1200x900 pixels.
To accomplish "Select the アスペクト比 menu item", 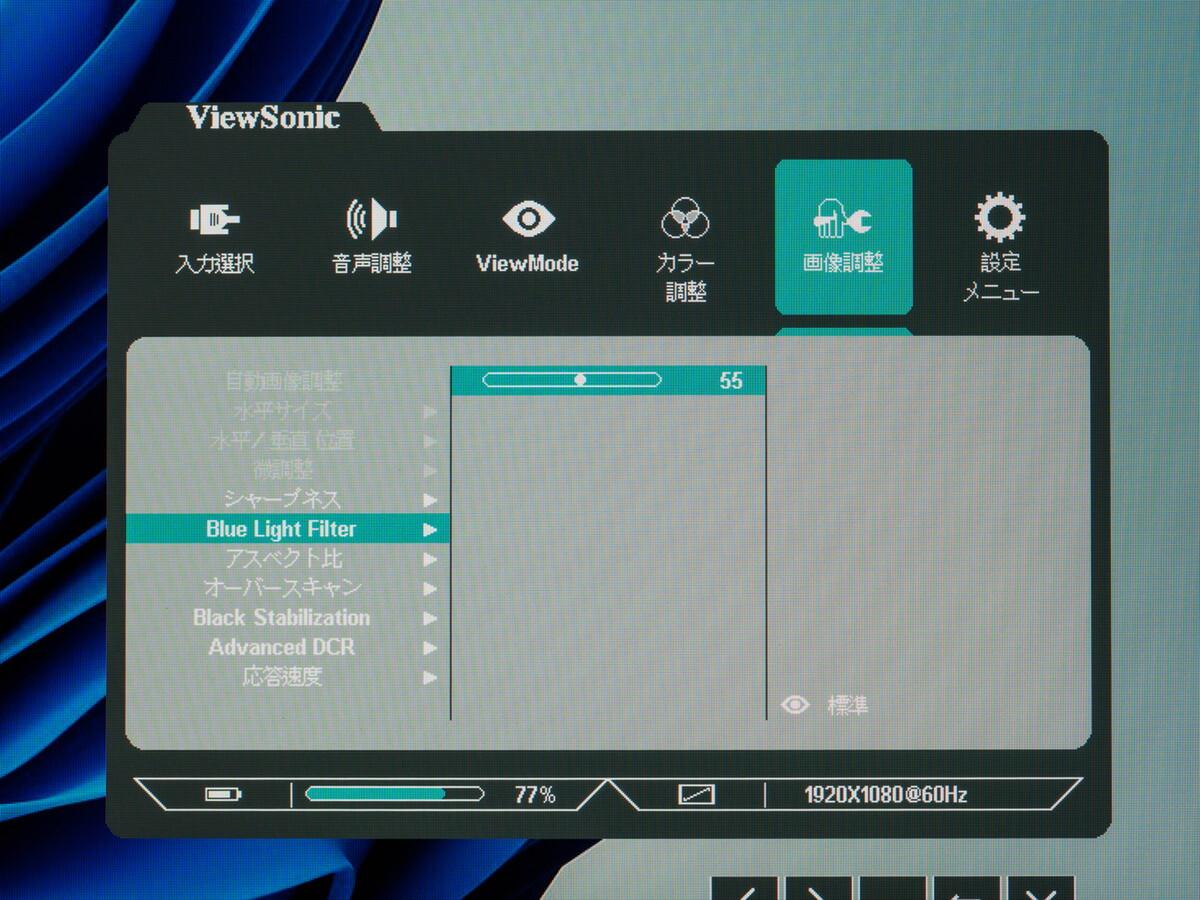I will 283,558.
